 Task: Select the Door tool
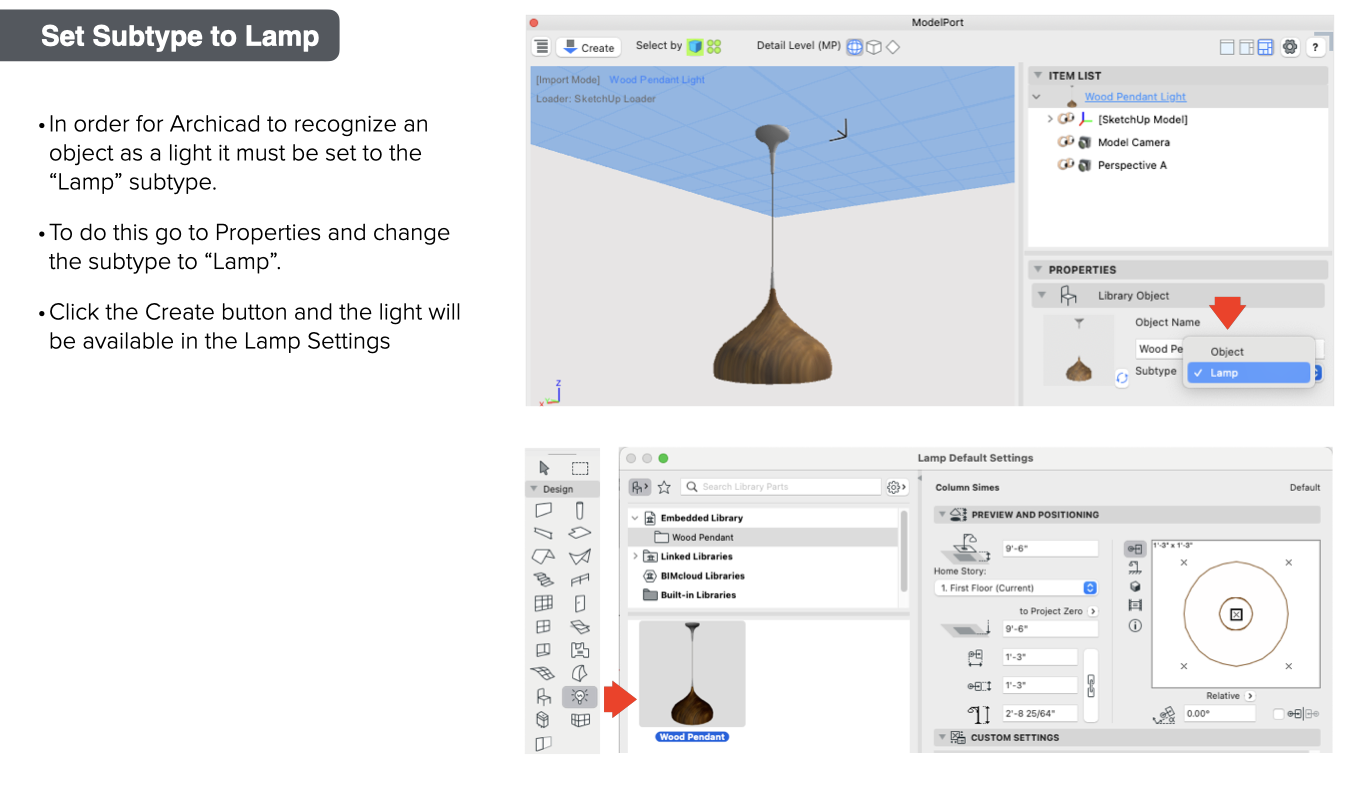(x=580, y=603)
